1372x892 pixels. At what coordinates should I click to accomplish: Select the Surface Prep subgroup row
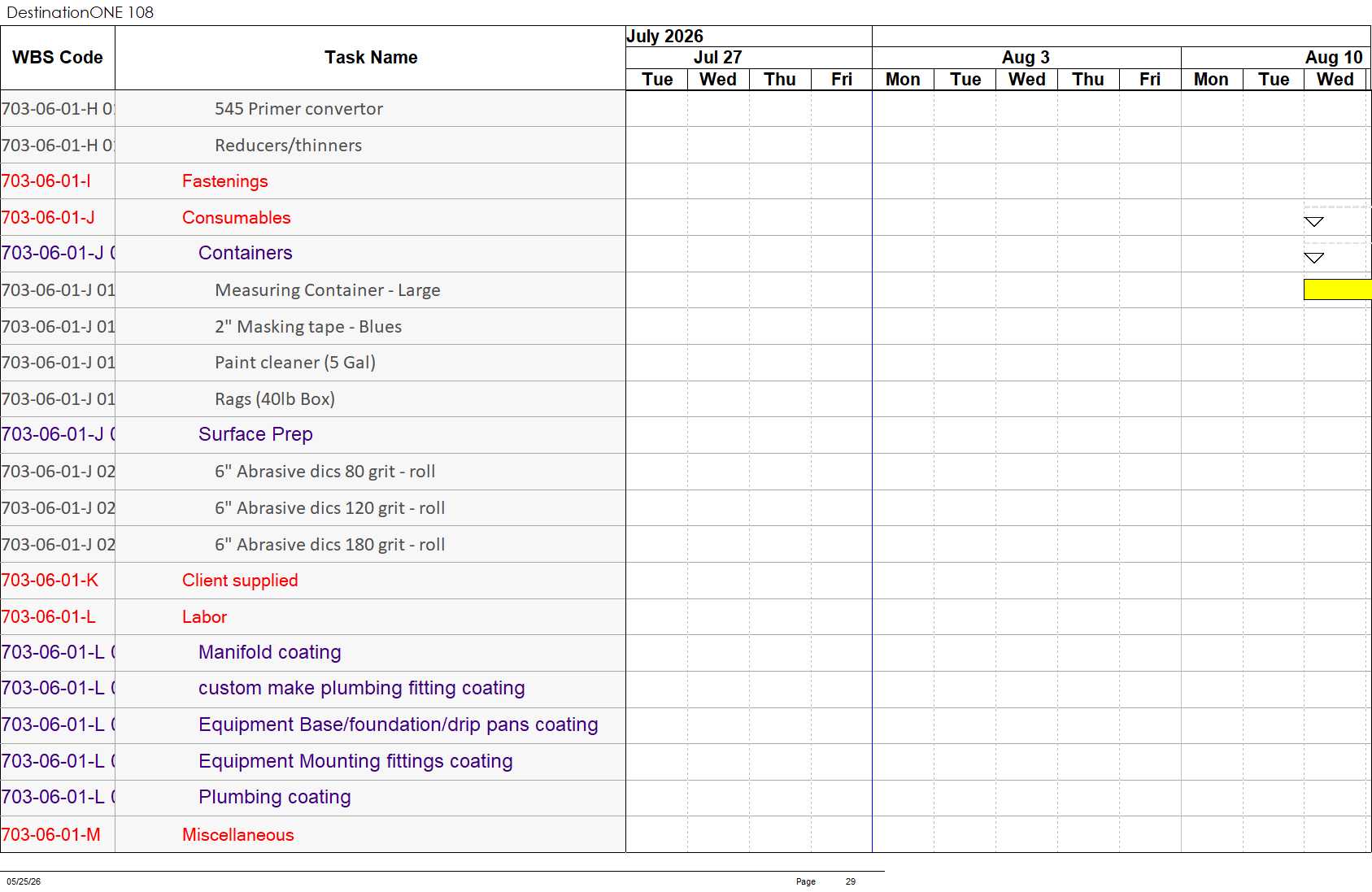(313, 435)
